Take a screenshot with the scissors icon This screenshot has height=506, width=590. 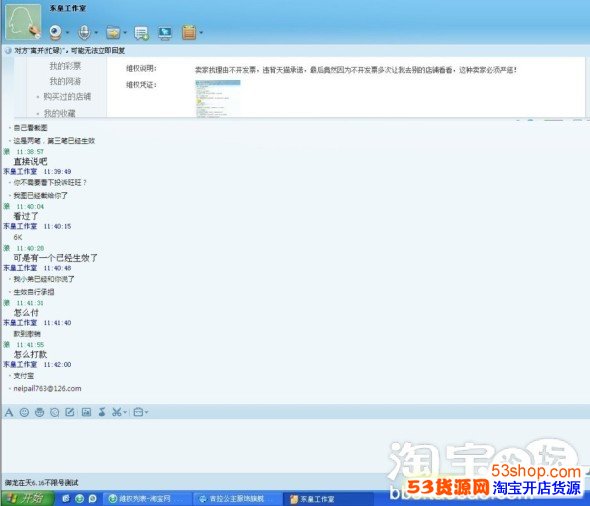117,412
